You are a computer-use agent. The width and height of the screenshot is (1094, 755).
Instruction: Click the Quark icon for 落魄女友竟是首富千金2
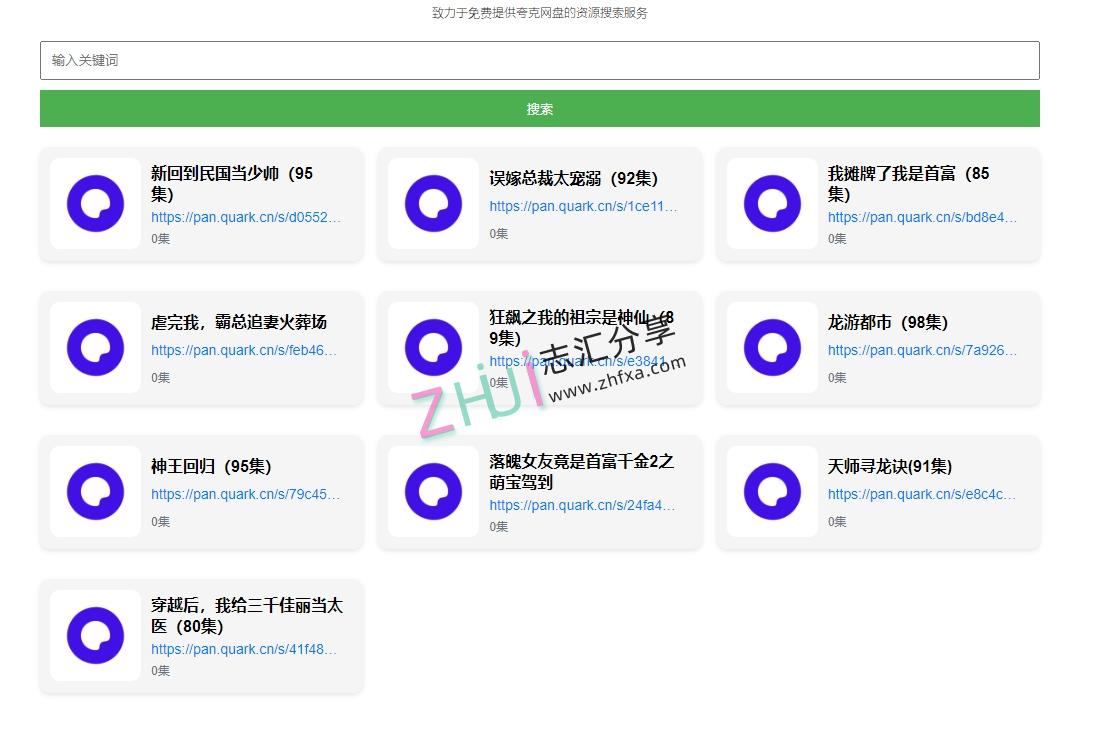[x=433, y=491]
